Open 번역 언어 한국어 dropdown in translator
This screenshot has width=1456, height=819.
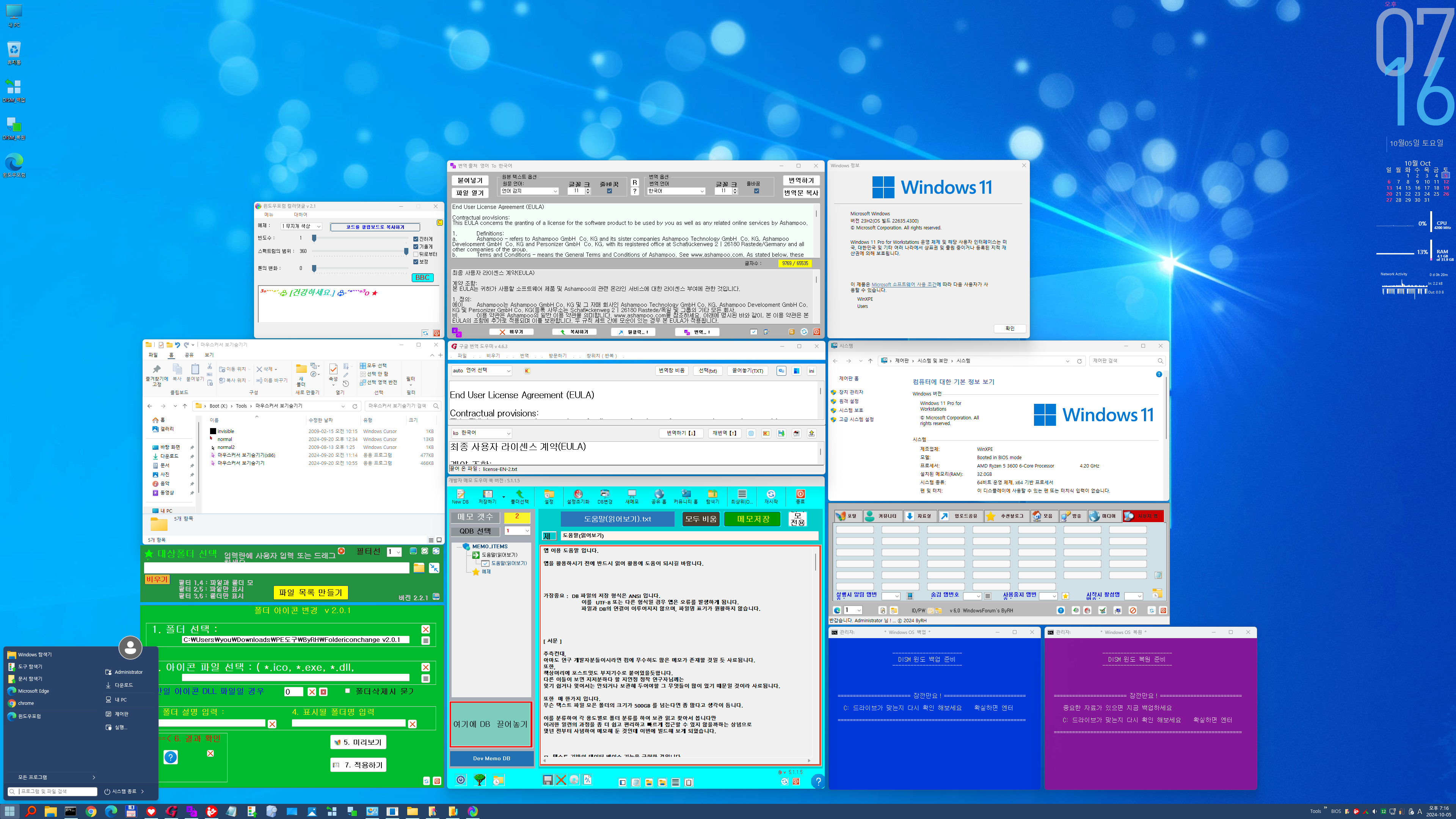click(676, 191)
